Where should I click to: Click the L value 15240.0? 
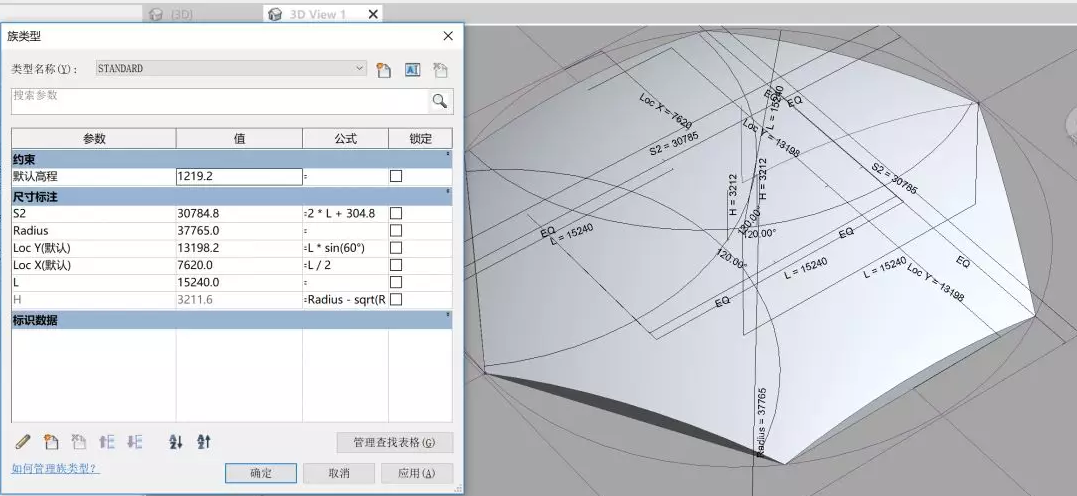pyautogui.click(x=239, y=282)
